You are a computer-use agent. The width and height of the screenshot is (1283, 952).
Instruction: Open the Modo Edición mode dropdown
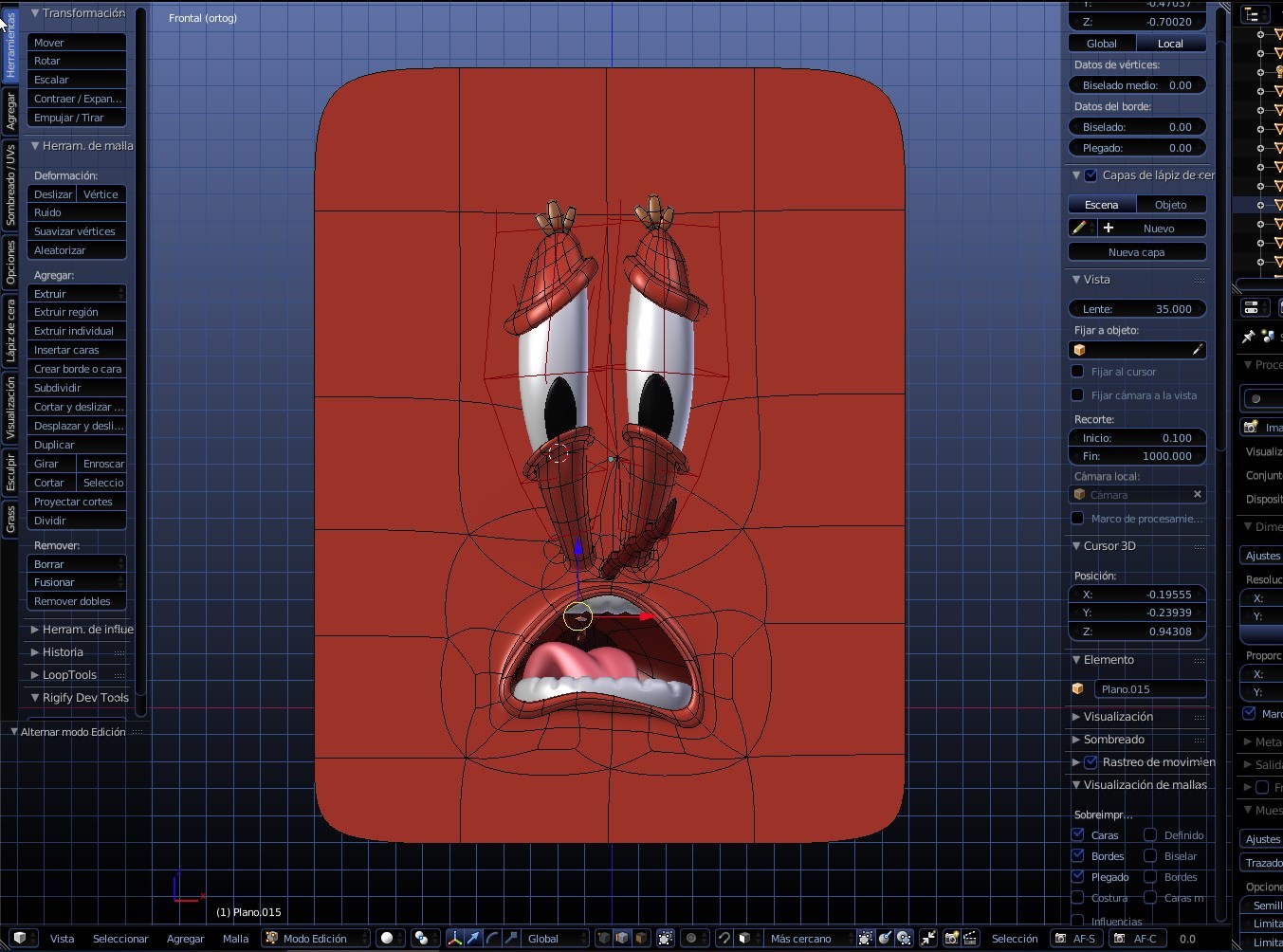[x=316, y=938]
